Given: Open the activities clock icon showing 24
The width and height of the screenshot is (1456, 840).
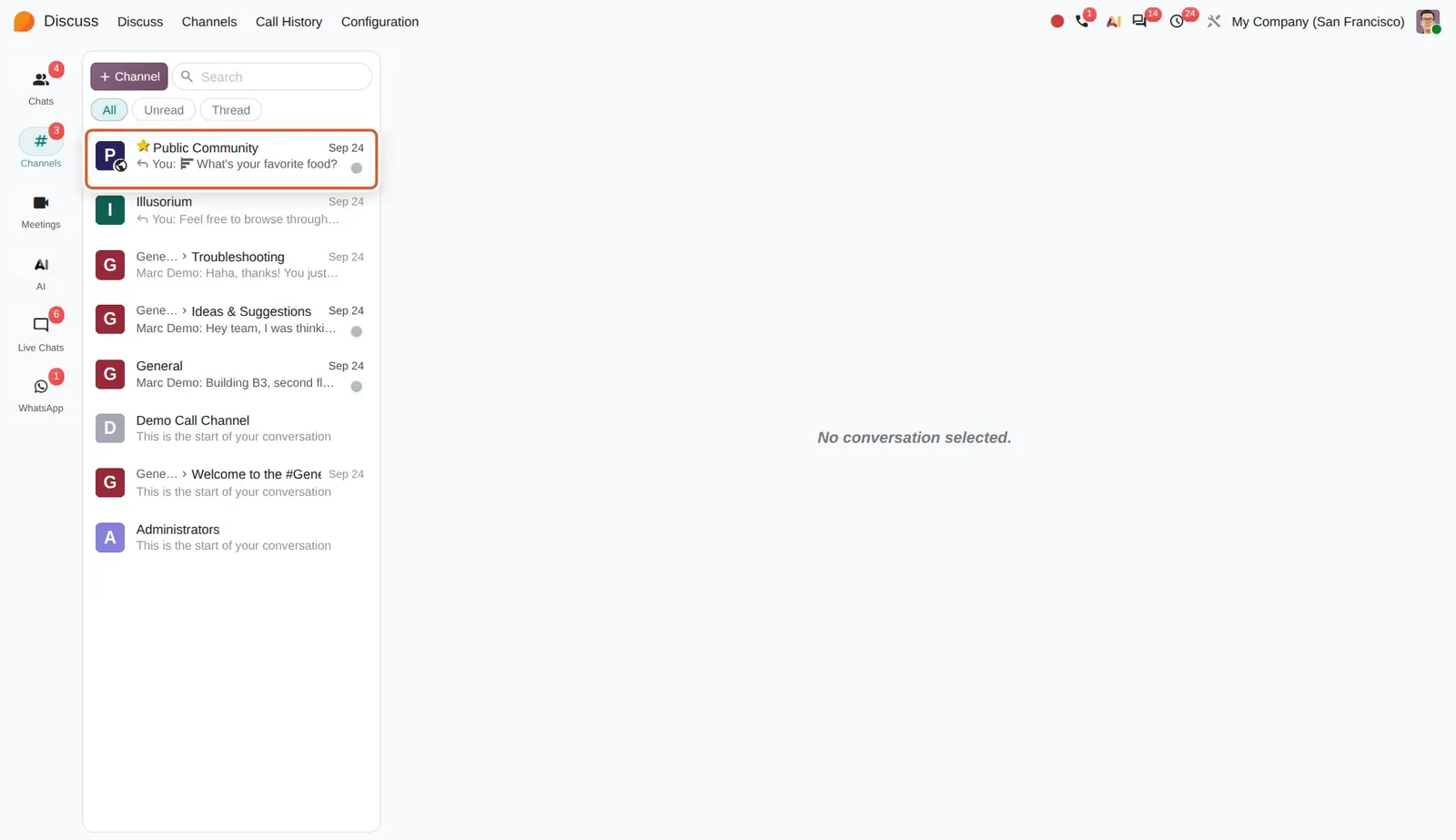Looking at the screenshot, I should tap(1178, 21).
